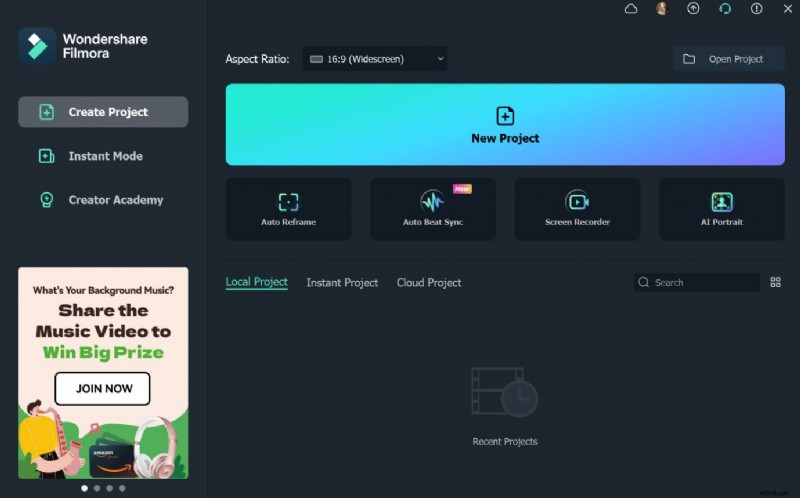Select the fourth banner carousel dot
The image size is (800, 498).
pos(122,488)
